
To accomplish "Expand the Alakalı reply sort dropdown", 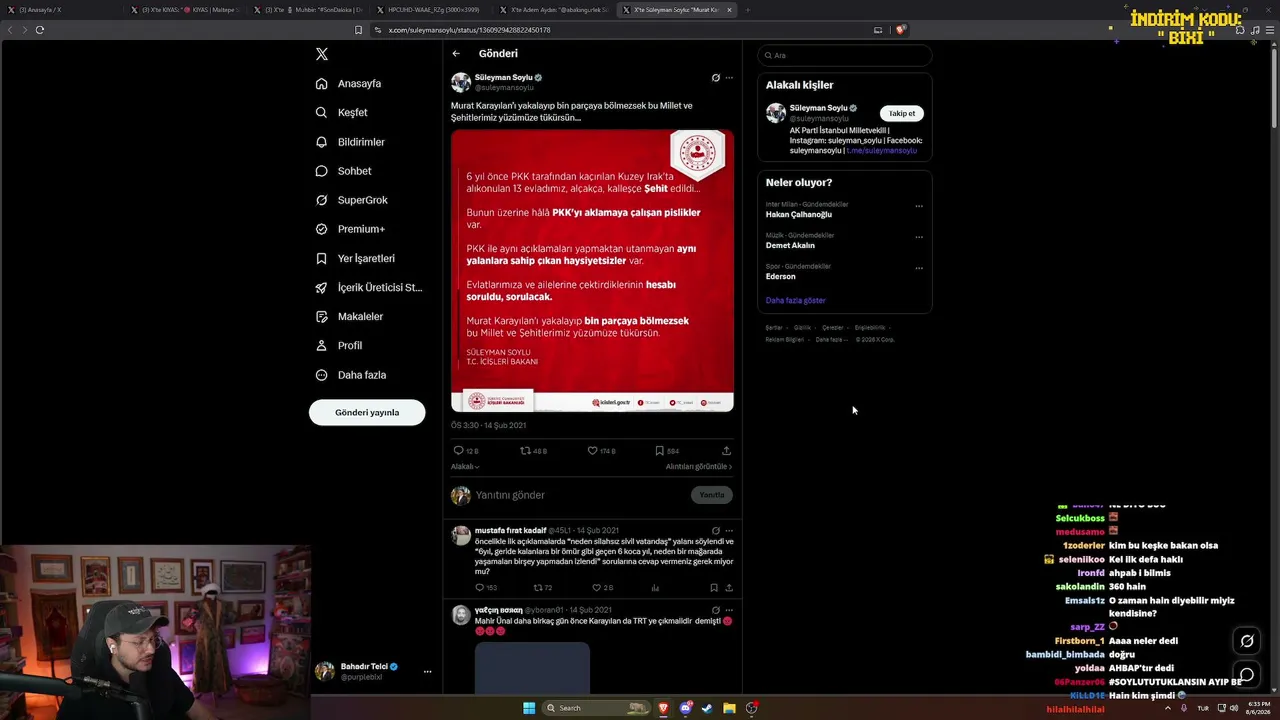I will [x=465, y=467].
